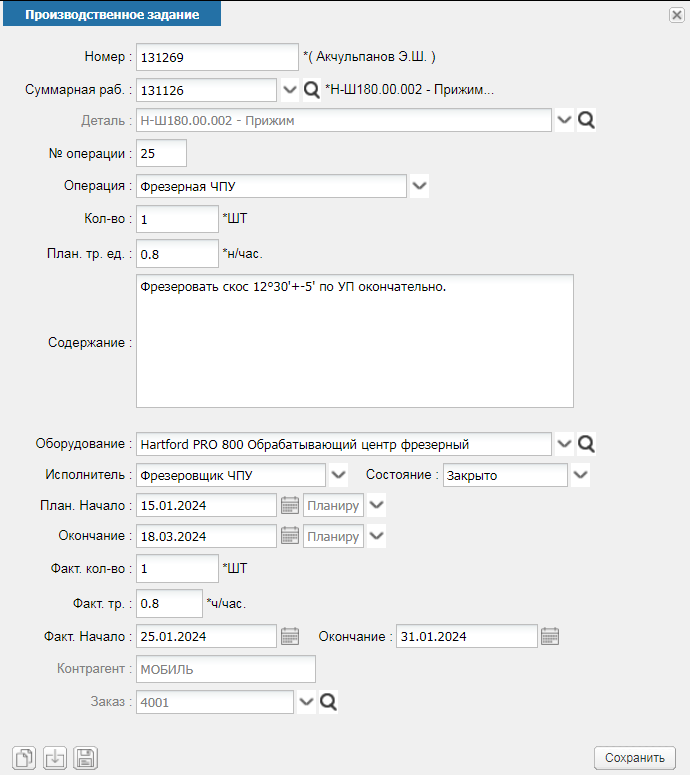Focus the Факт. тр. field
The width and height of the screenshot is (690, 775).
[170, 603]
